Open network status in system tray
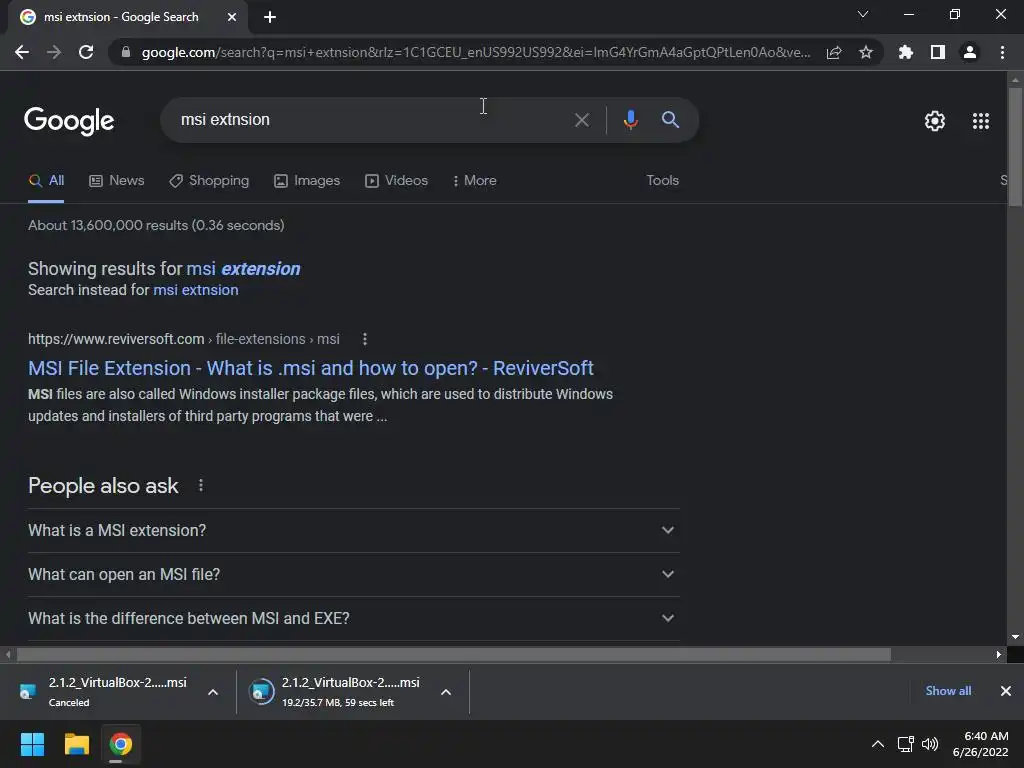Viewport: 1024px width, 768px height. (x=905, y=744)
